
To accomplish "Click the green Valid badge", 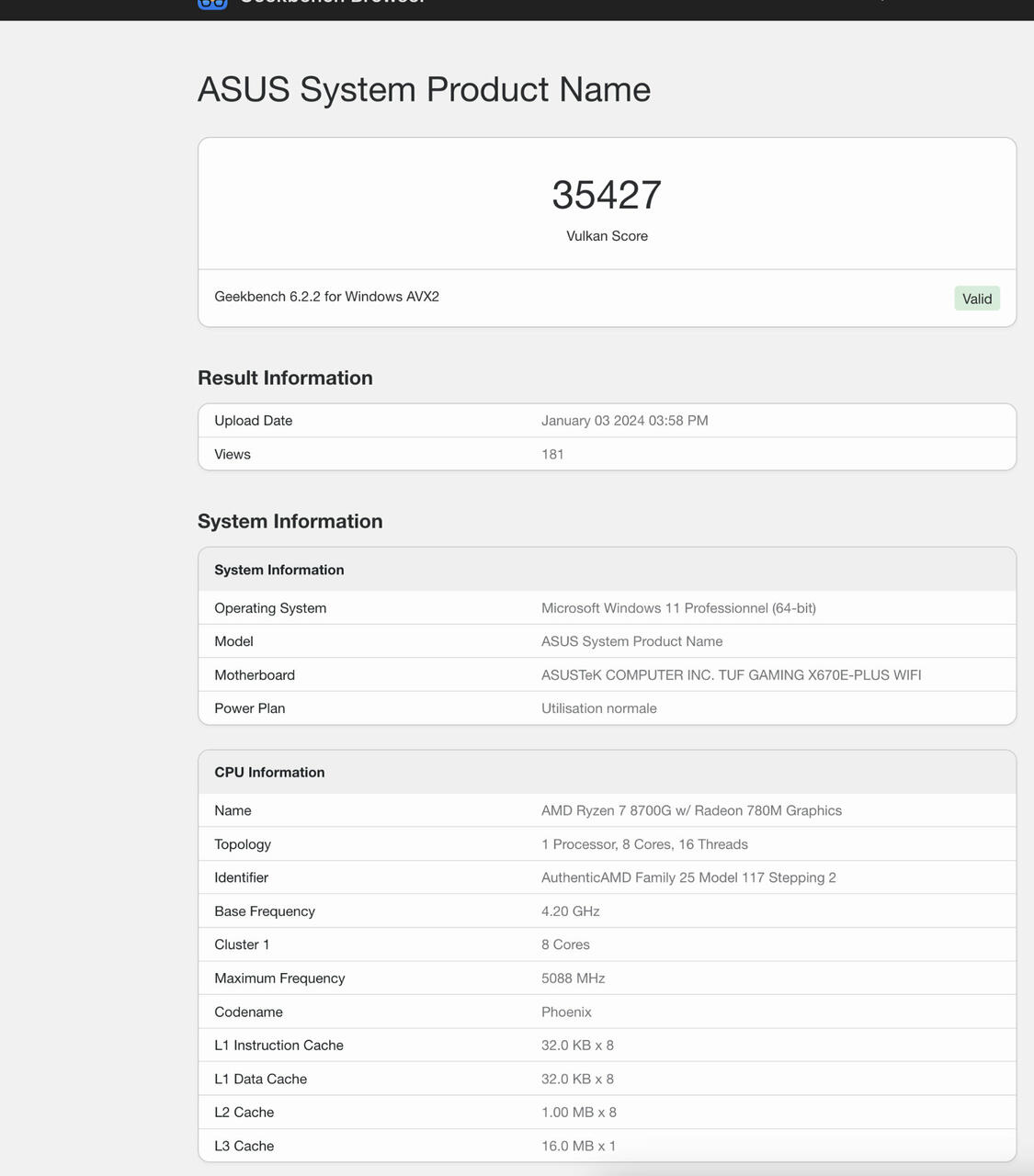I will pyautogui.click(x=977, y=299).
